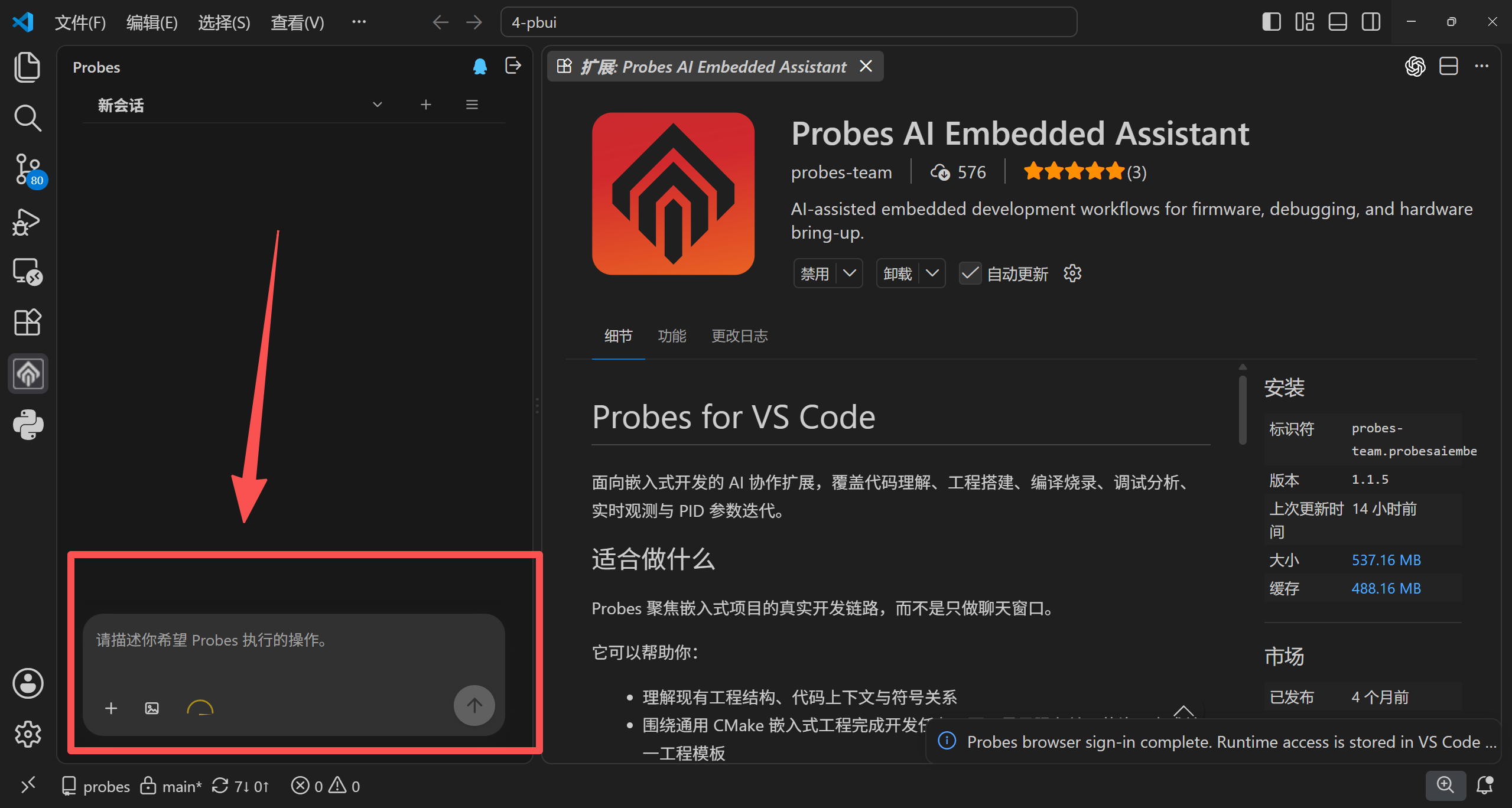The image size is (1512, 808).
Task: Click the 禁用 button
Action: tap(815, 273)
